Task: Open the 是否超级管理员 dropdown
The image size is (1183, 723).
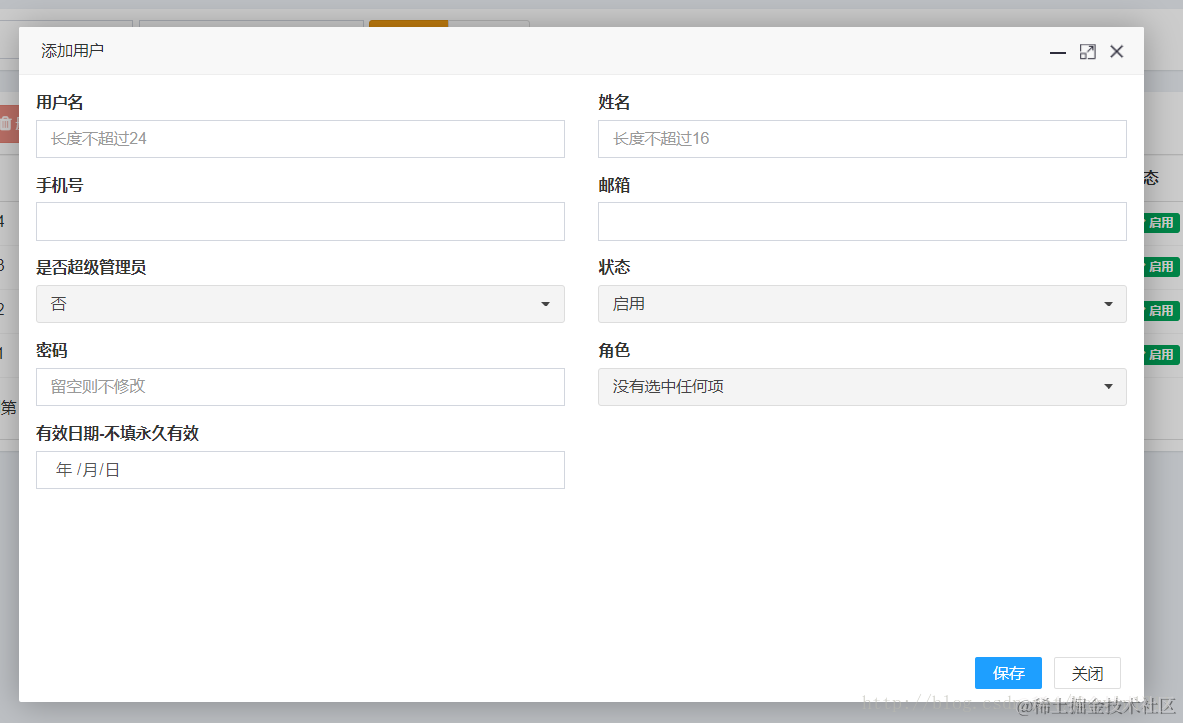Action: pyautogui.click(x=300, y=304)
